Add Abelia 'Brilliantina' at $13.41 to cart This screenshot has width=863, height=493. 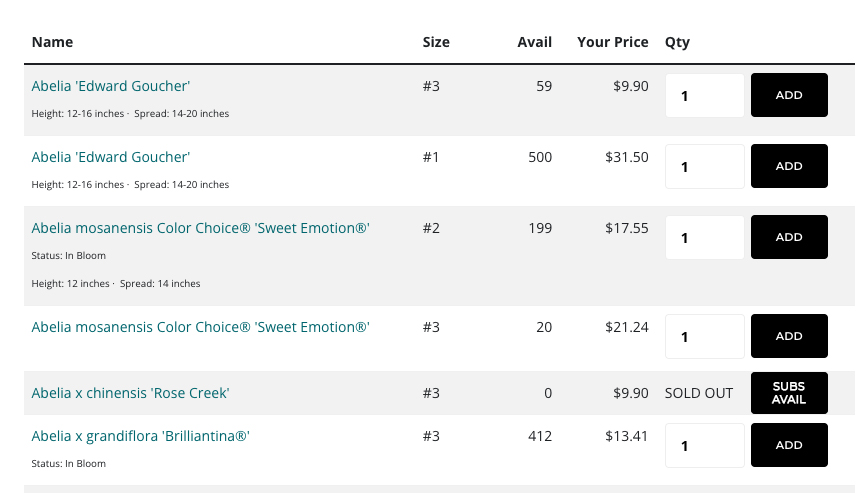coord(789,445)
